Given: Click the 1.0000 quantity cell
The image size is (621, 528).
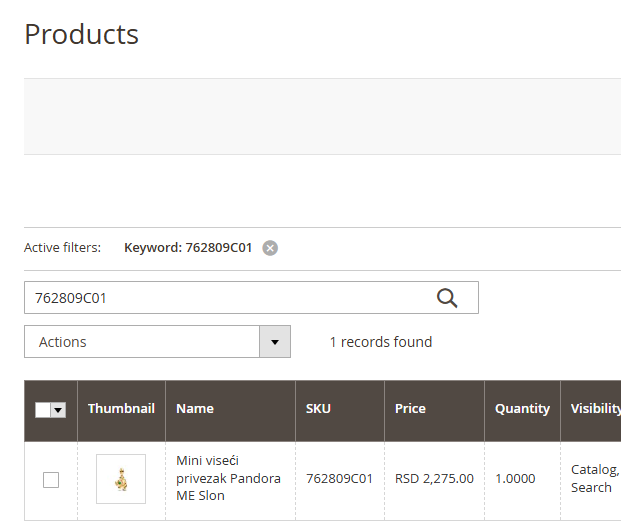Looking at the screenshot, I should 516,479.
